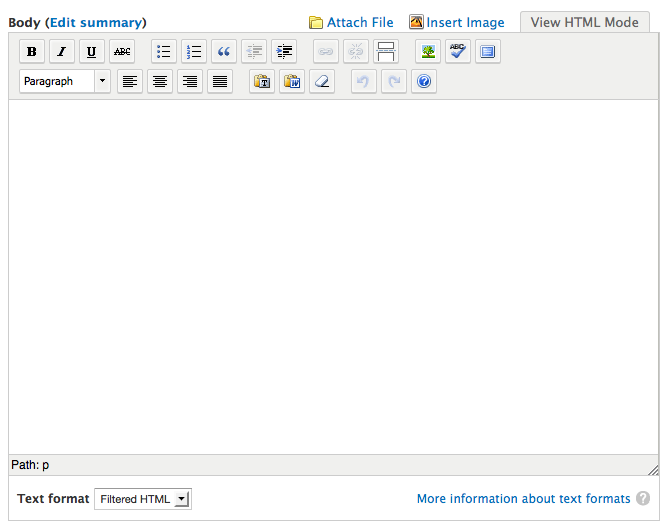Click the fullscreen toggle icon
668x529 pixels.
488,52
